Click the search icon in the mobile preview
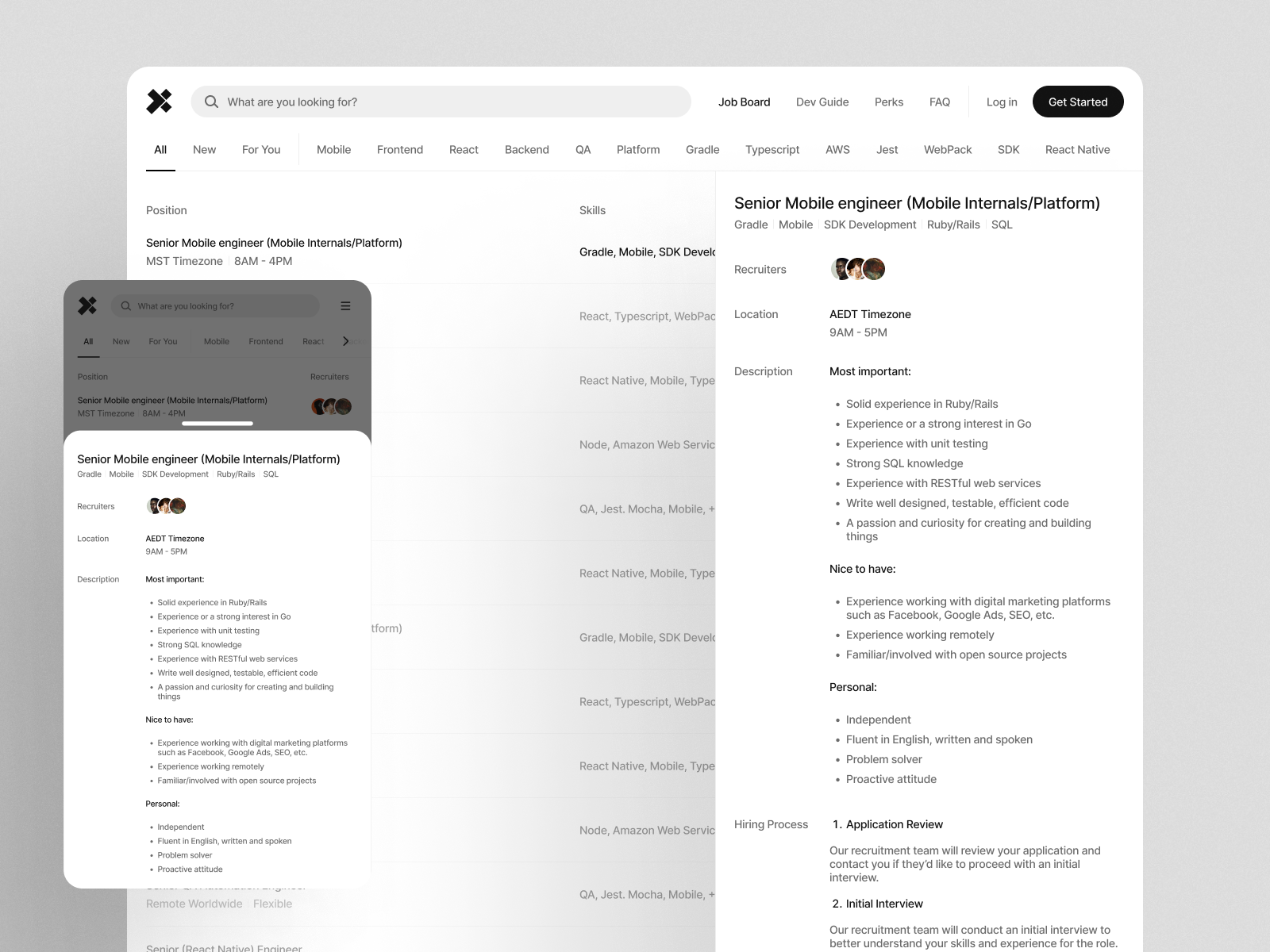 tap(125, 305)
